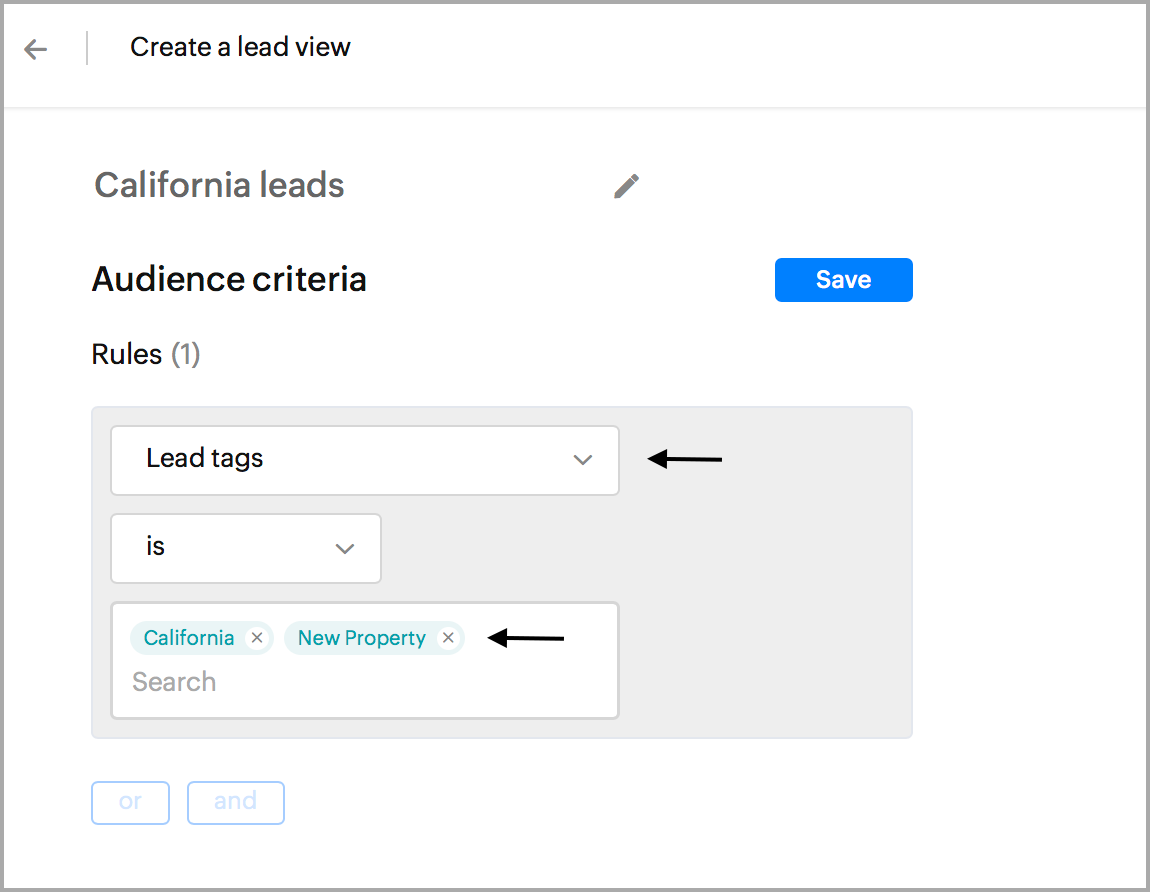The width and height of the screenshot is (1150, 892).
Task: Remove the California tag
Action: point(257,638)
